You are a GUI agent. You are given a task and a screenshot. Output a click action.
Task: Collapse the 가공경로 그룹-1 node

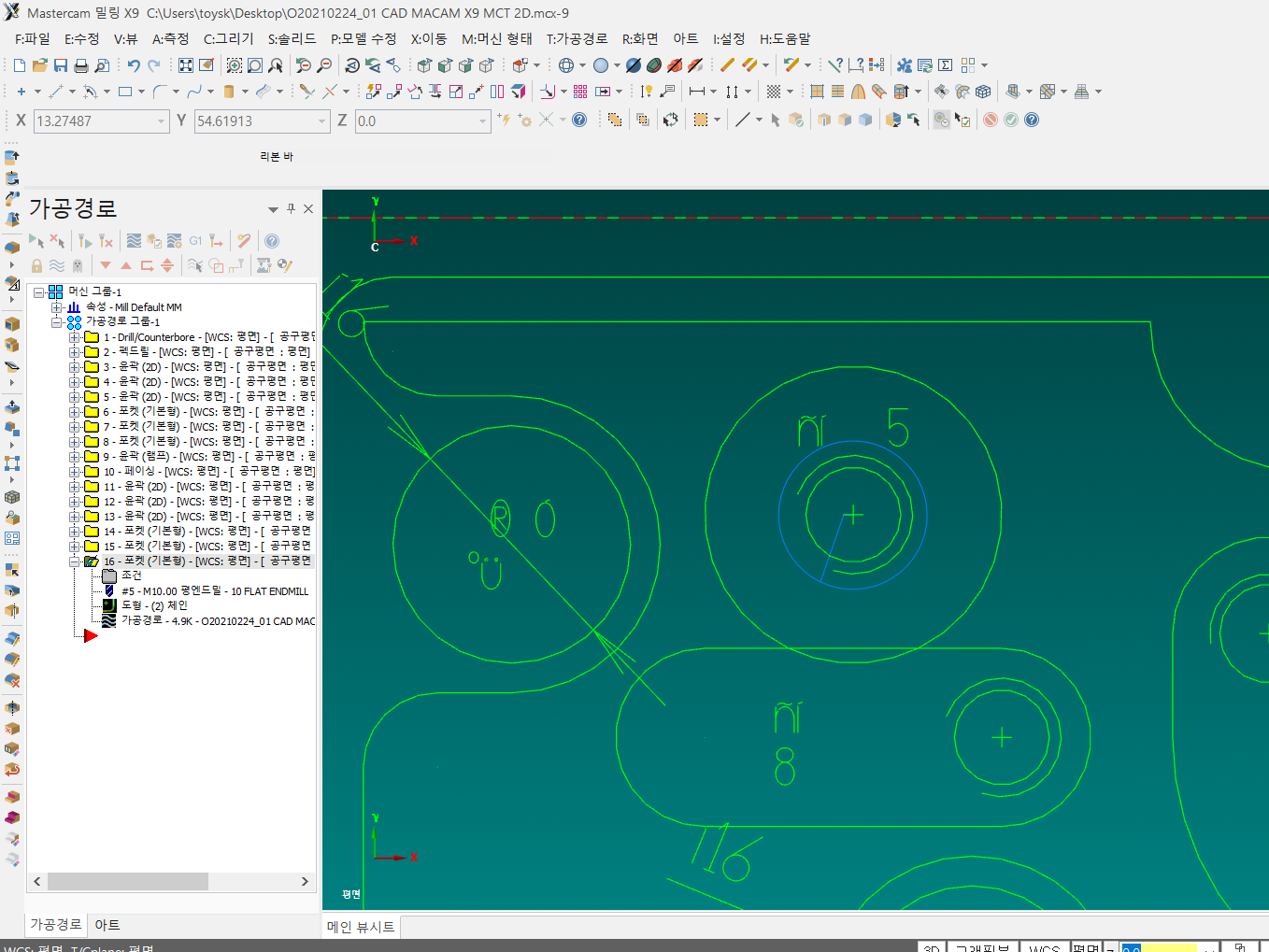pyautogui.click(x=57, y=322)
